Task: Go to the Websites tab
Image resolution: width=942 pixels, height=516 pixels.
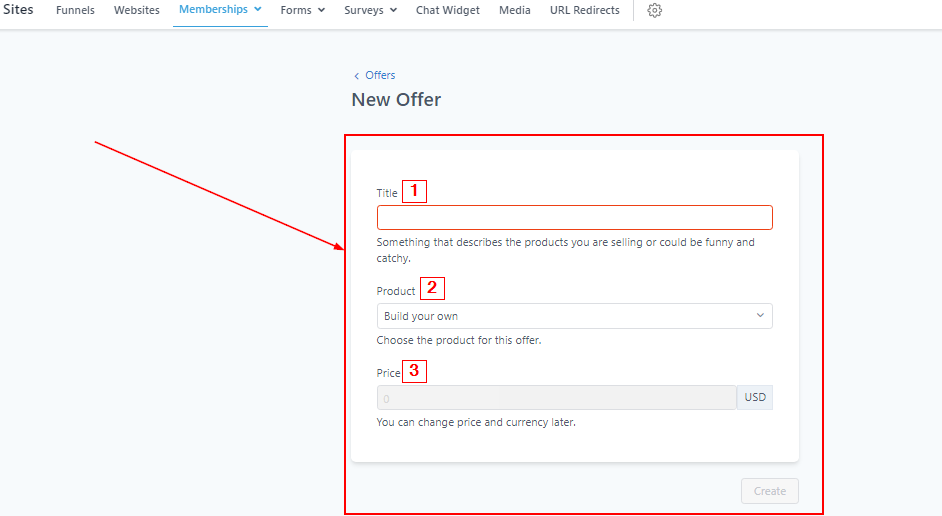Action: point(136,10)
